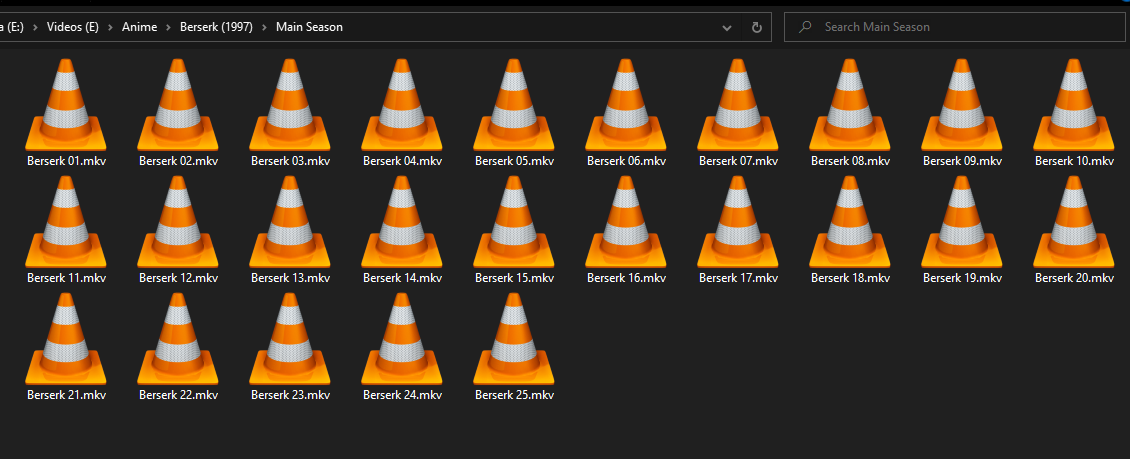The width and height of the screenshot is (1130, 459).
Task: Expand the chevron after Anime breadcrumb
Action: tap(169, 27)
